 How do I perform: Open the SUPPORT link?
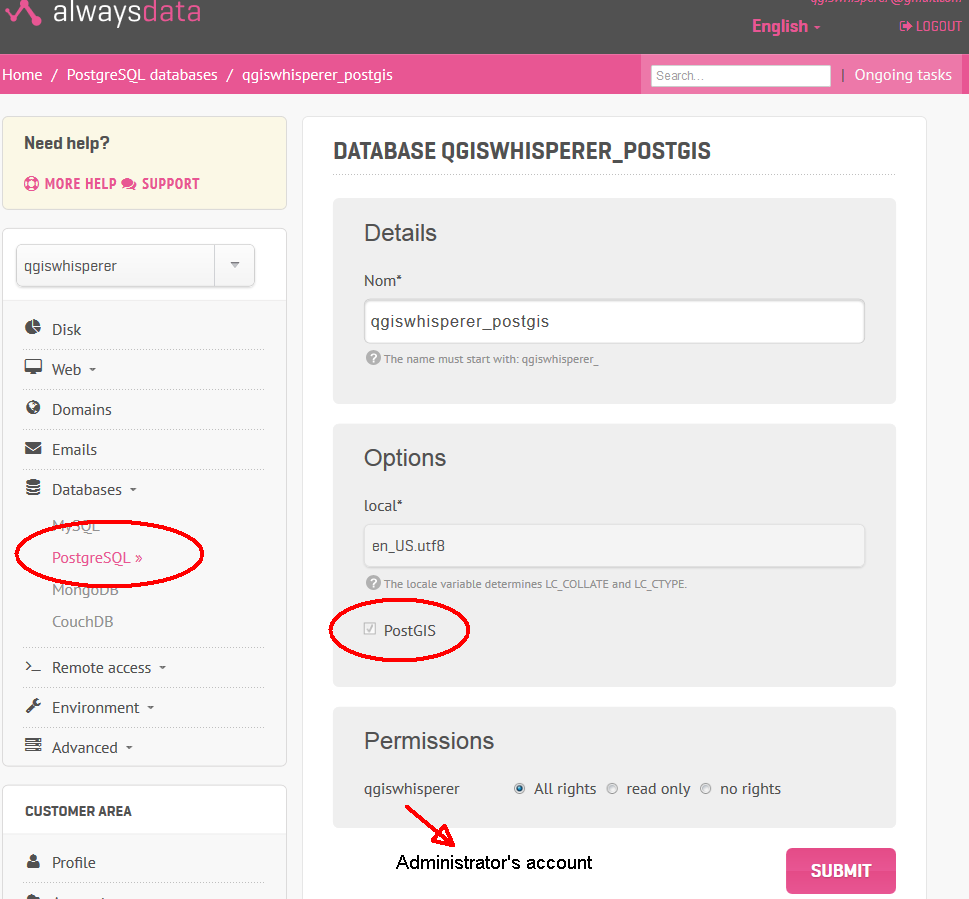tap(171, 184)
